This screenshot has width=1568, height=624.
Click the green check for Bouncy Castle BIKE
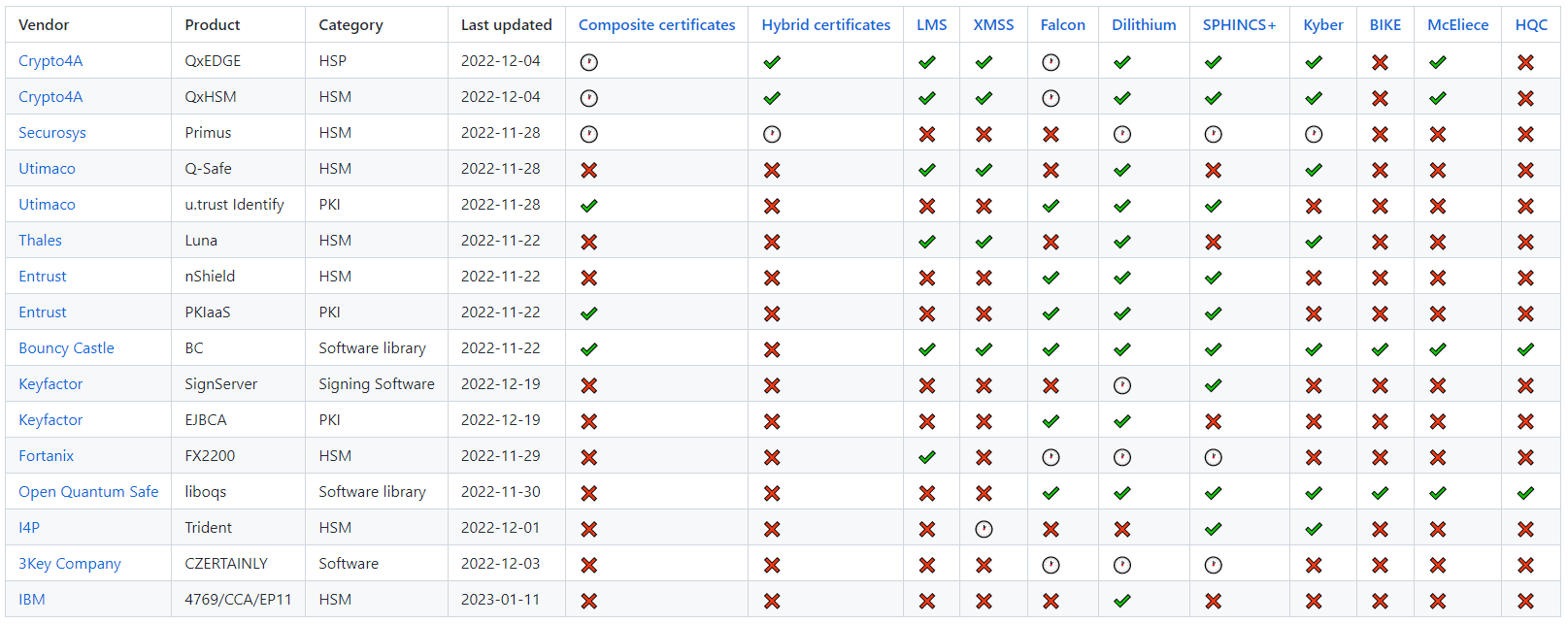(x=1380, y=349)
